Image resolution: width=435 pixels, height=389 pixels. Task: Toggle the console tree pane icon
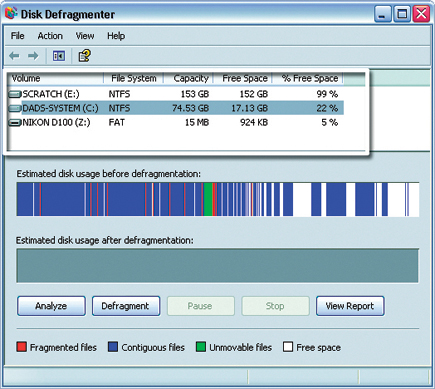tap(59, 56)
